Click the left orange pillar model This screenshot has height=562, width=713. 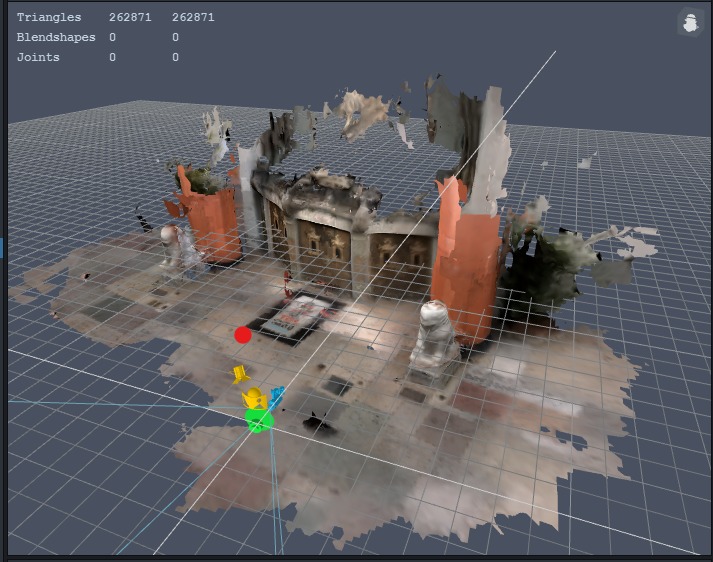(211, 217)
